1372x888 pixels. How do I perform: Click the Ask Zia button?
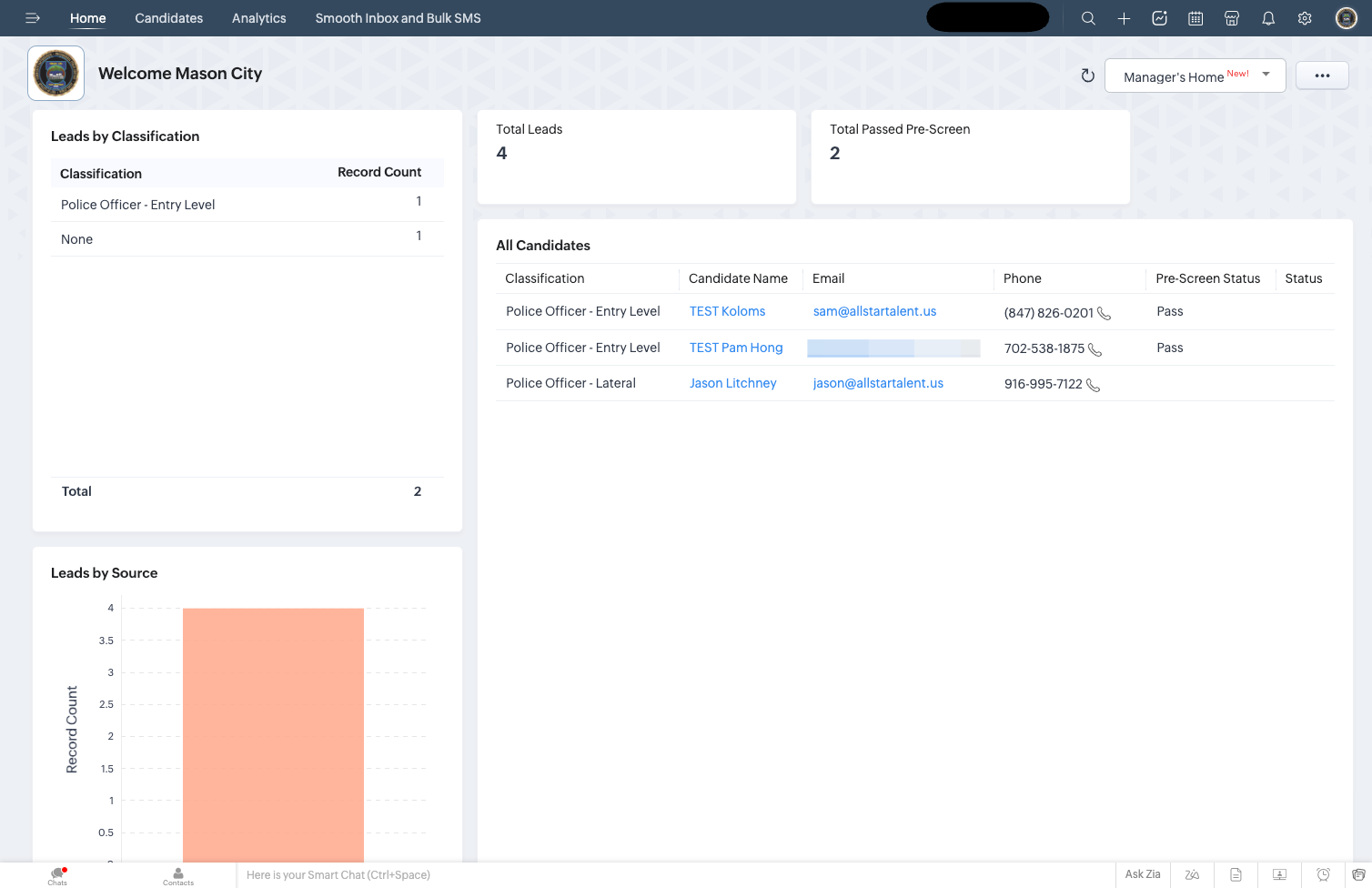click(x=1143, y=874)
